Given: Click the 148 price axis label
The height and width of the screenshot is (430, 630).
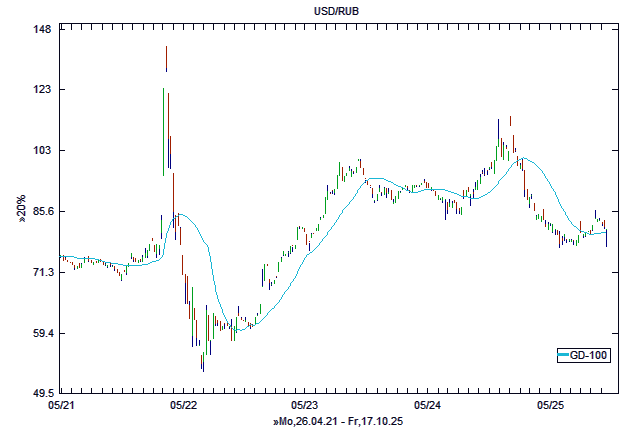Looking at the screenshot, I should (41, 29).
